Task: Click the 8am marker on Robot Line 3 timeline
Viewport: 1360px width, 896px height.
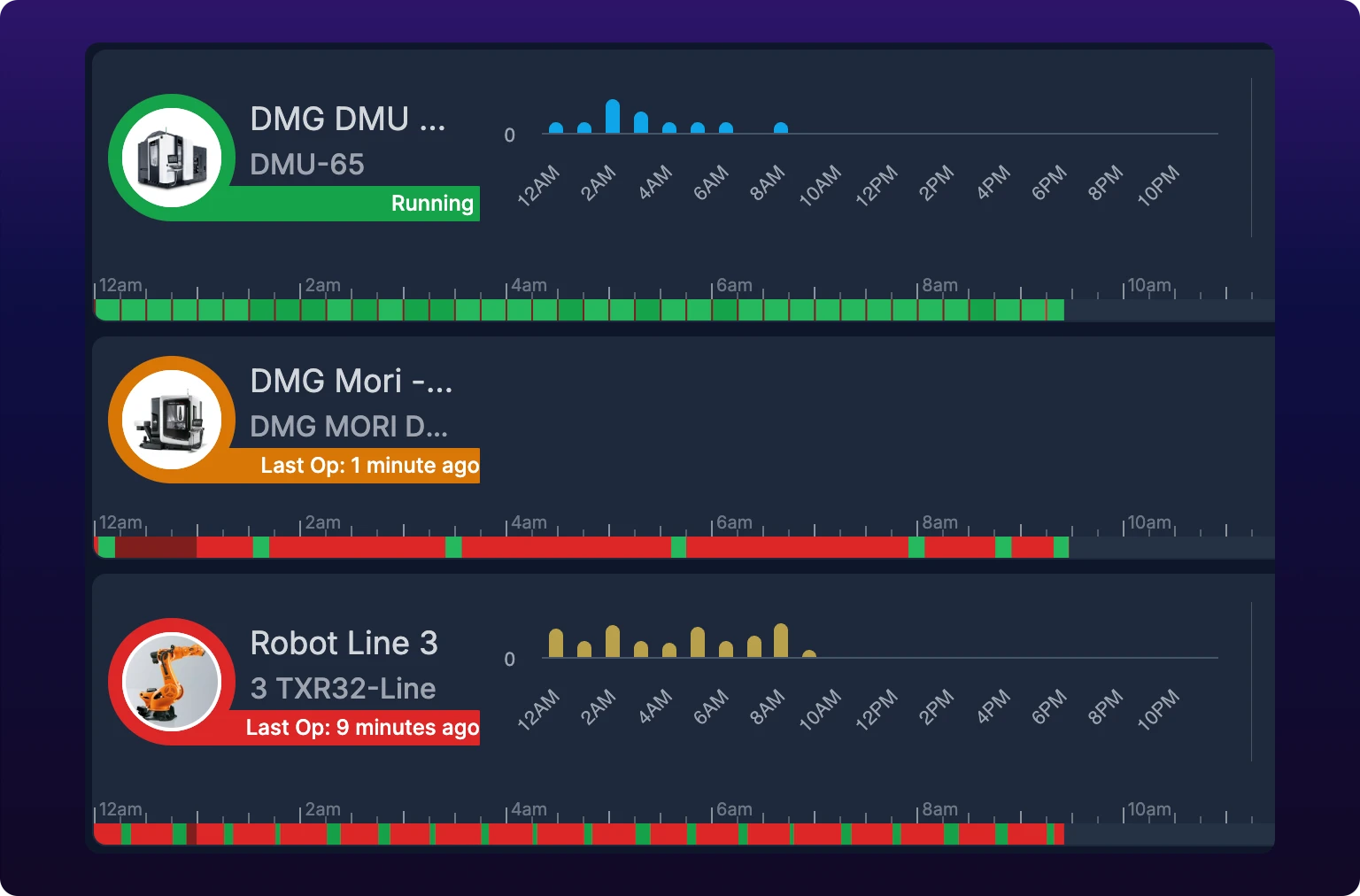Action: pos(939,809)
